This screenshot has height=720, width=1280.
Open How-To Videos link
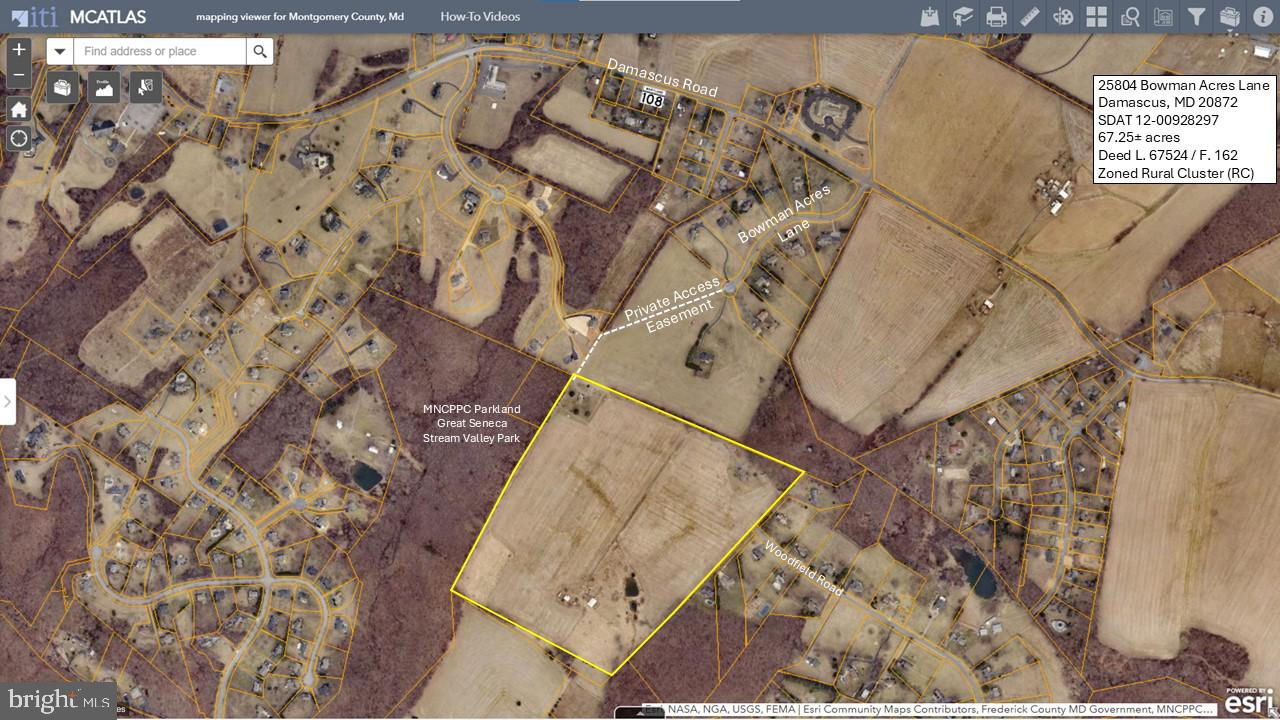coord(480,17)
